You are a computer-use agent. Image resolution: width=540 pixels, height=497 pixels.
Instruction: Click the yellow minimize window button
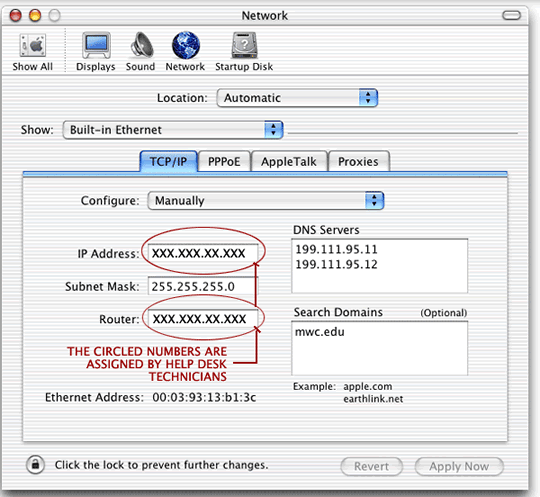click(x=35, y=15)
